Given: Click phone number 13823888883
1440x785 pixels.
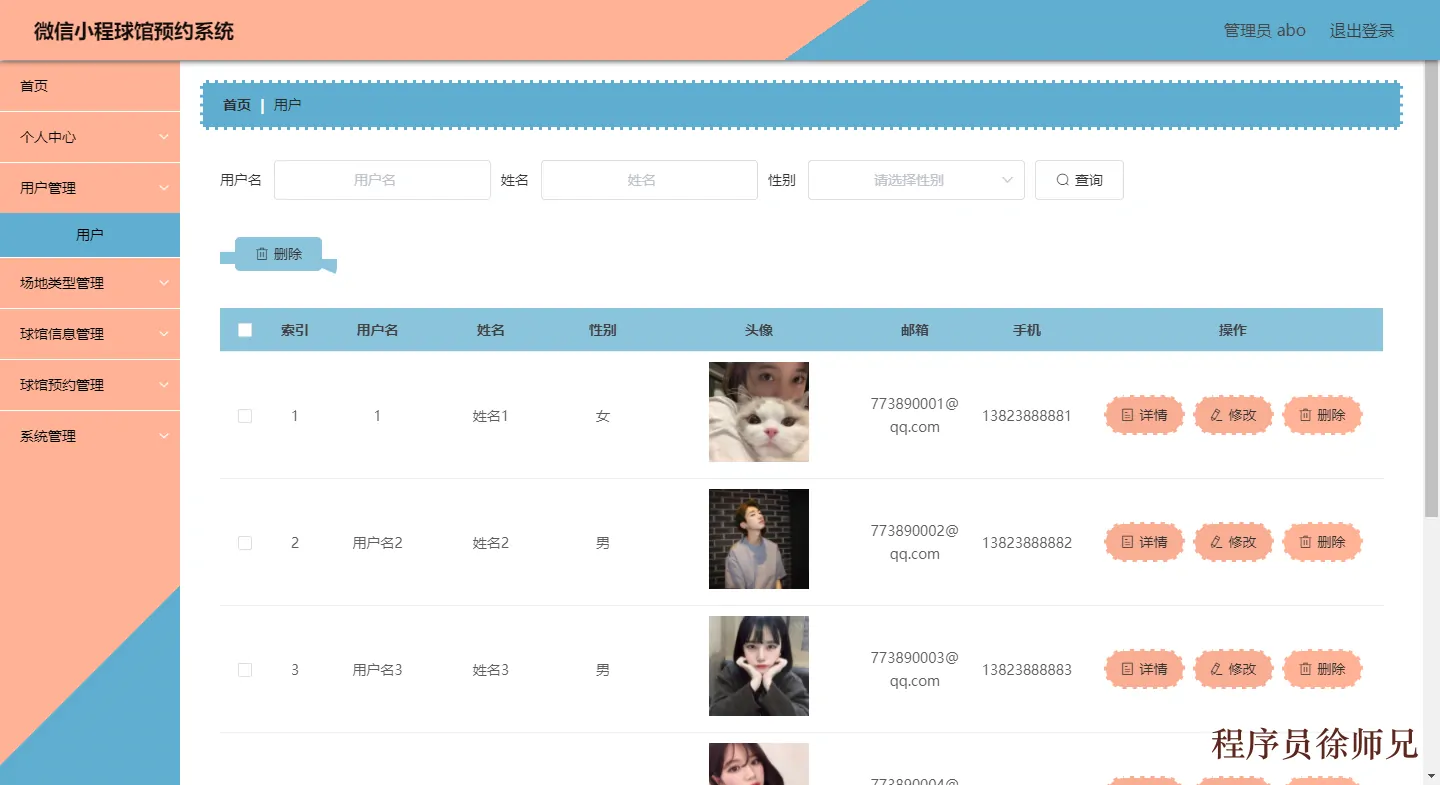Looking at the screenshot, I should click(1027, 670).
